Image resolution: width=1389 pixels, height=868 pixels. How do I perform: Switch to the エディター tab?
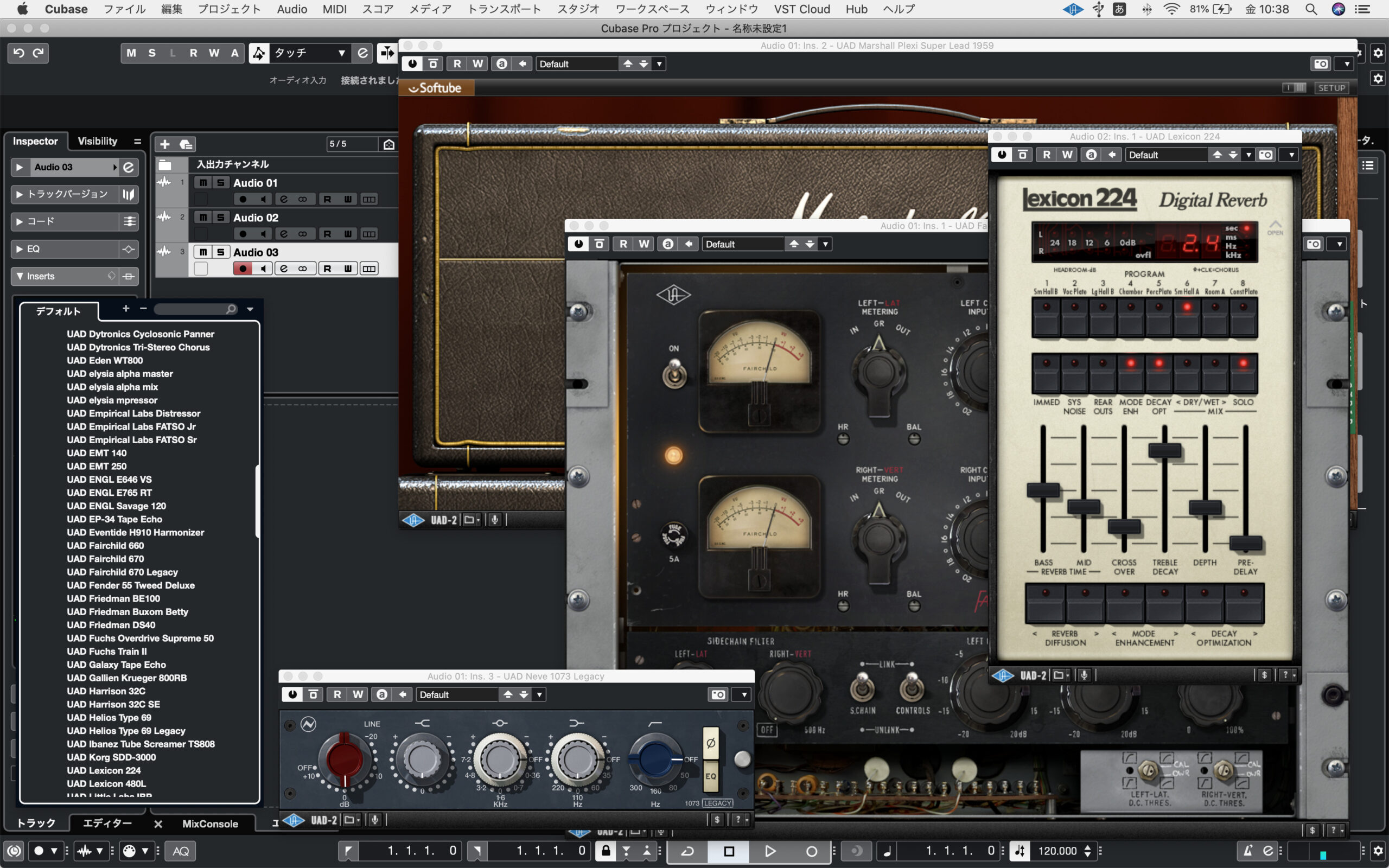click(107, 823)
